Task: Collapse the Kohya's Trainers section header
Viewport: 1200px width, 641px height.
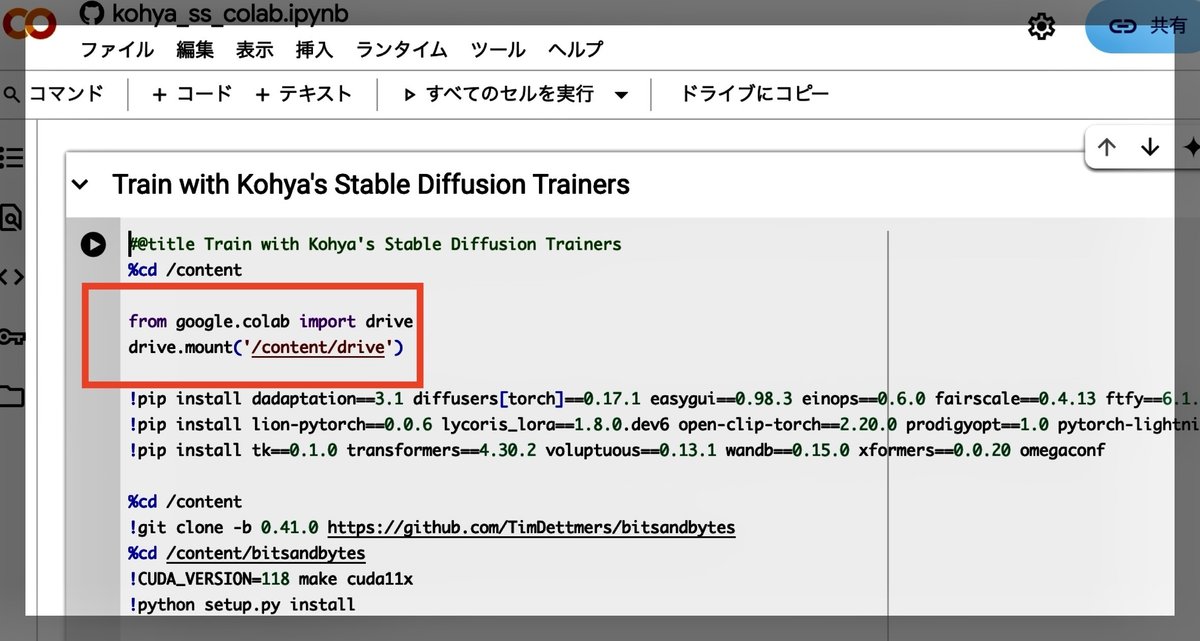Action: (x=80, y=184)
